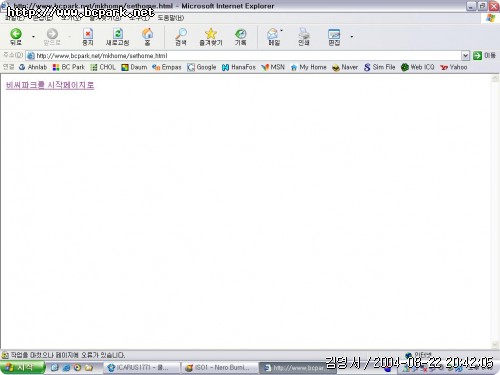Viewport: 500px width, 375px height.
Task: Open the Google links bar shortcut
Action: pos(202,67)
